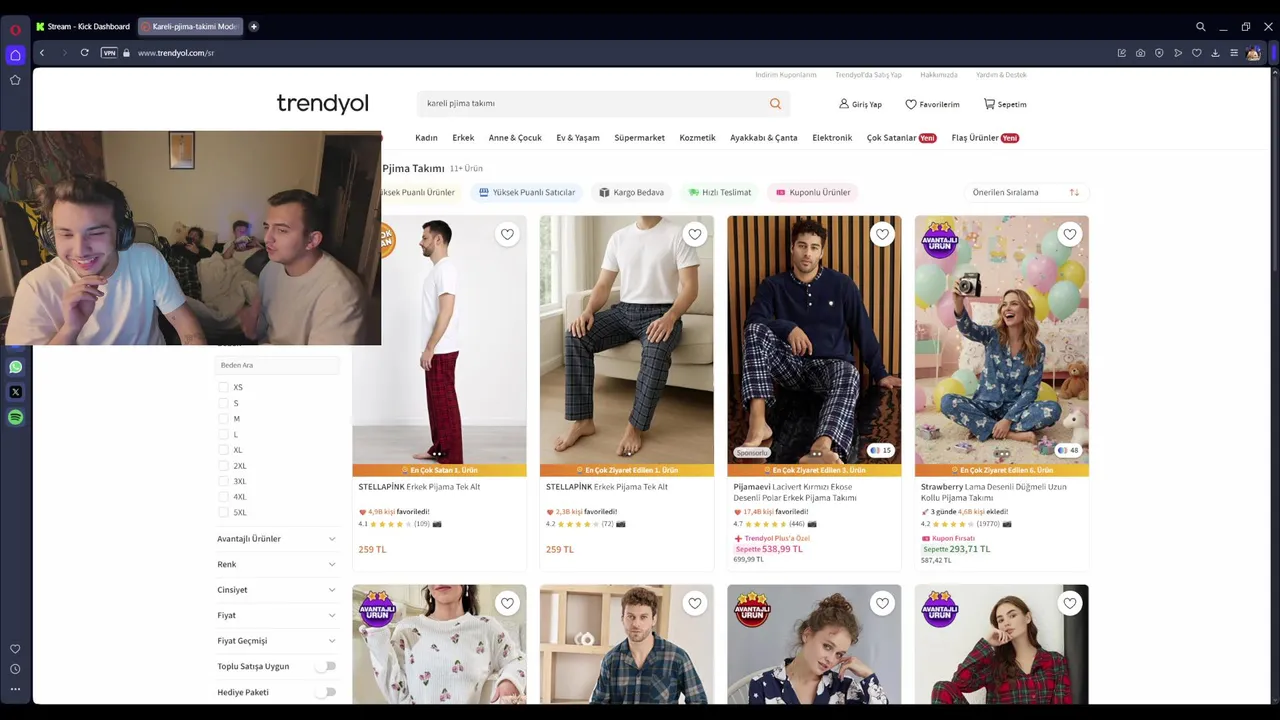Expand the Fiyat filter section
Screen dimensions: 1280x720
[277, 615]
